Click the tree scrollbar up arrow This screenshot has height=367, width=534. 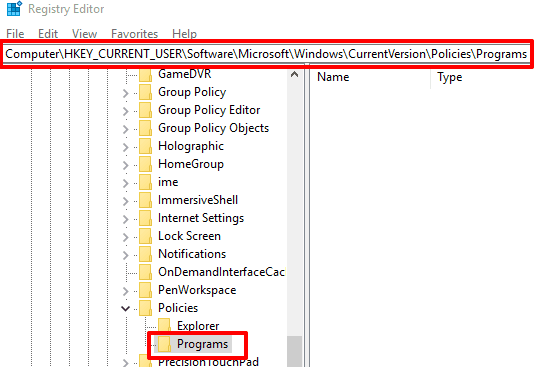[295, 75]
